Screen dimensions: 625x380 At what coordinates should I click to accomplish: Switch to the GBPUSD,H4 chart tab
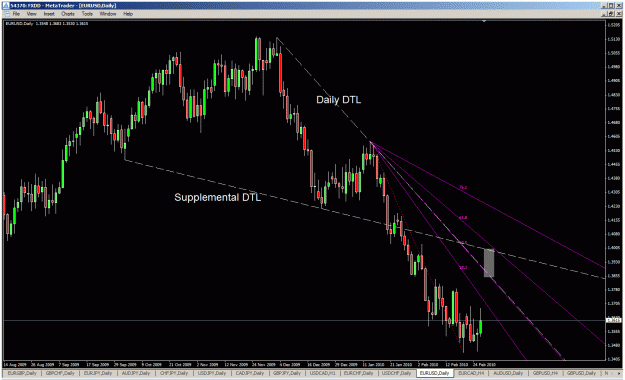(x=545, y=373)
